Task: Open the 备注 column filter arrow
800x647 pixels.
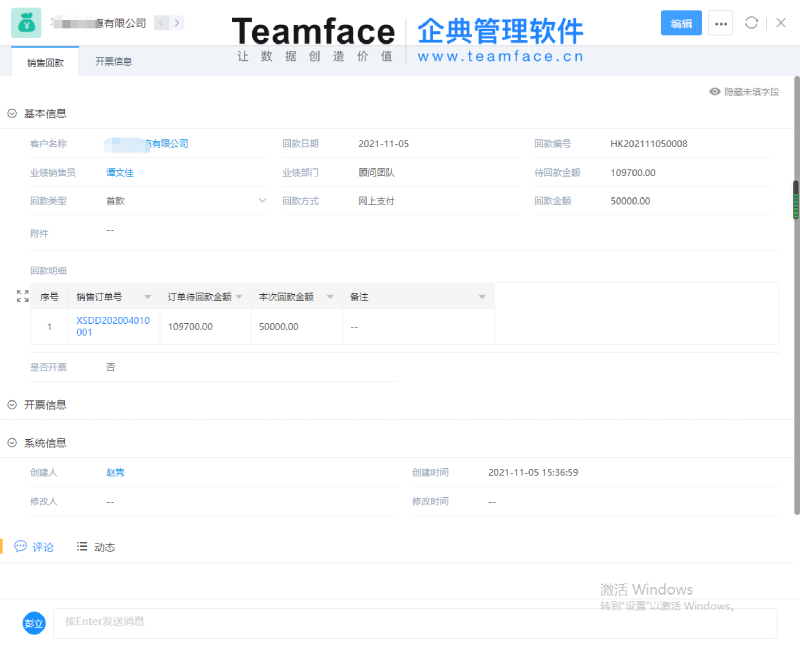Action: point(482,297)
